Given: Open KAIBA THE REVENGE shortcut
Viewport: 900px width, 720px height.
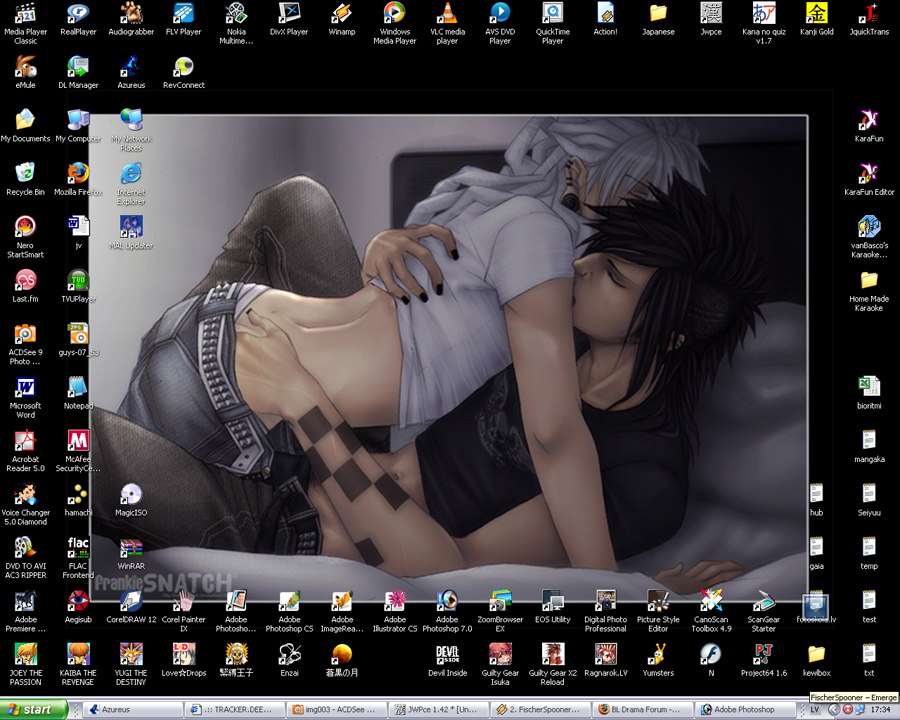Looking at the screenshot, I should coord(78,664).
